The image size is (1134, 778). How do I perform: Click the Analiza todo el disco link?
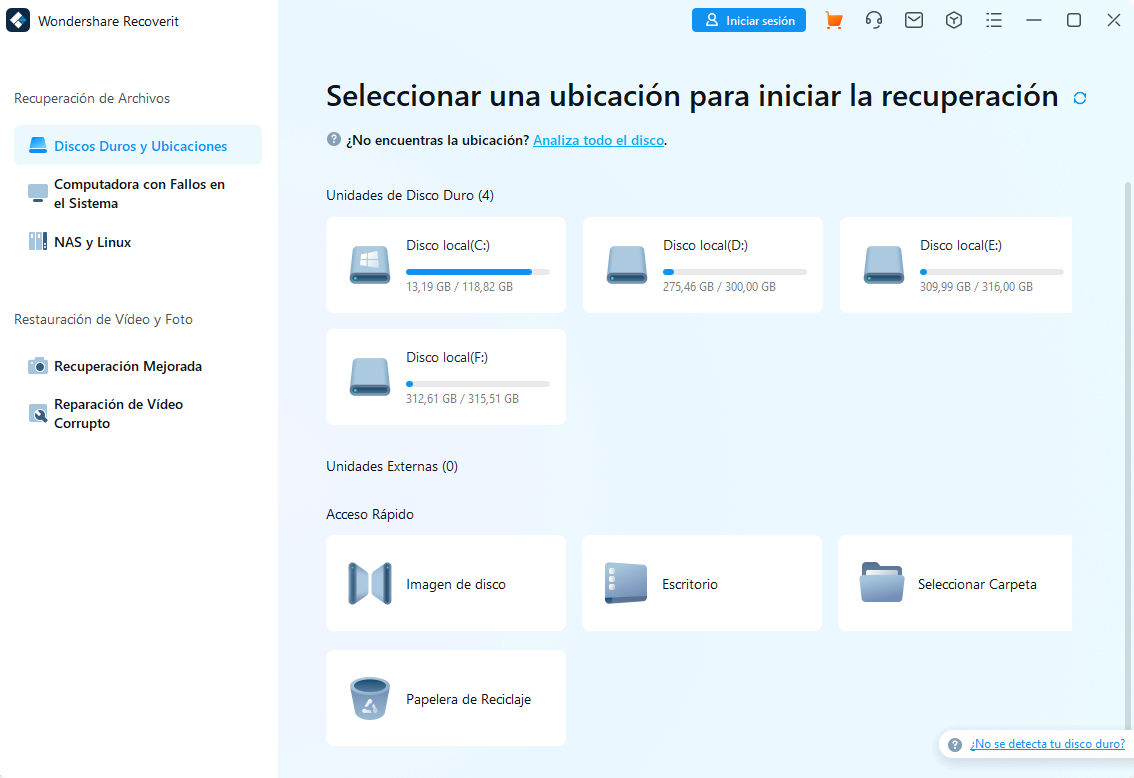click(598, 140)
